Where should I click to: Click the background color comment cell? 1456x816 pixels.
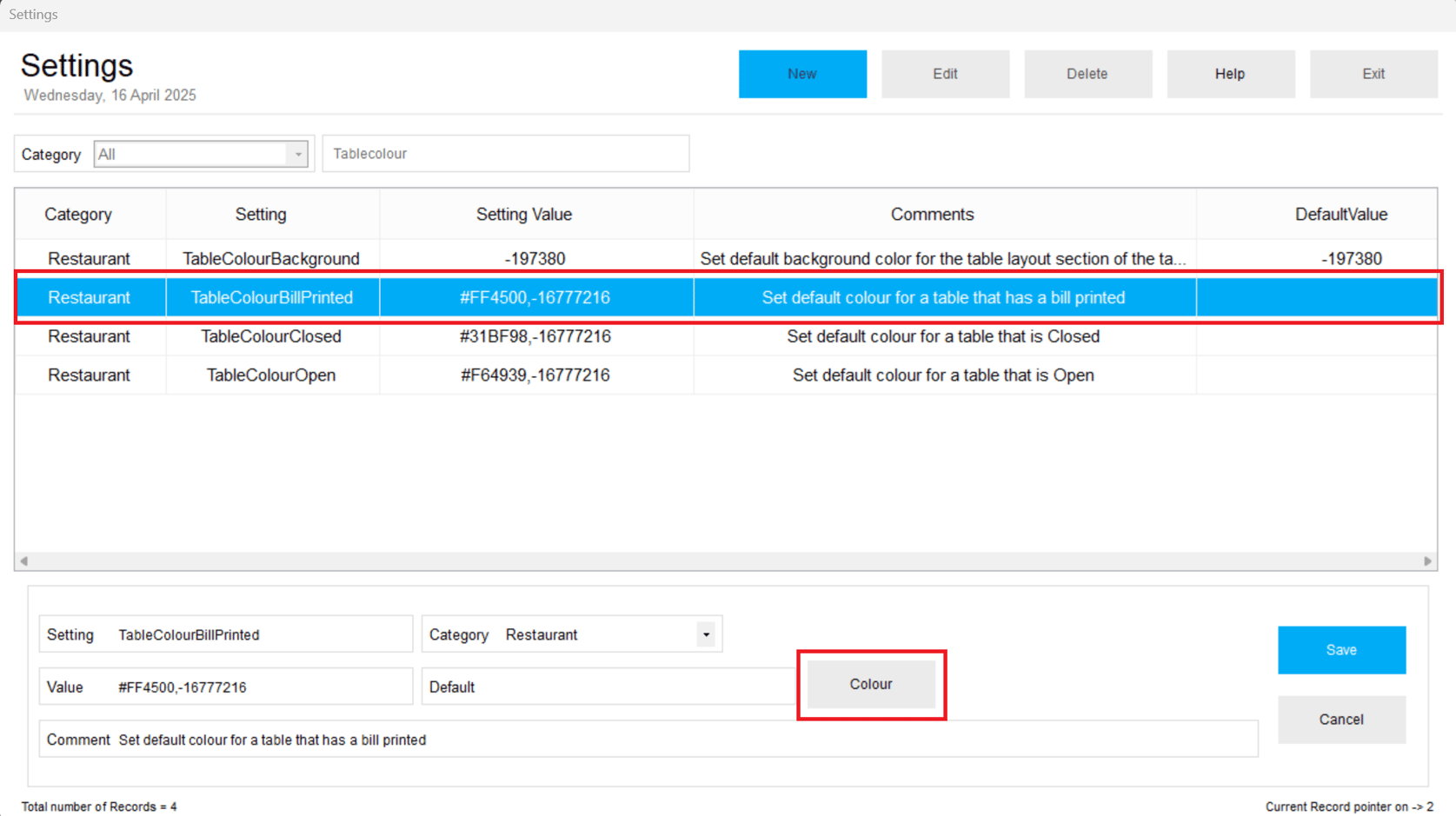coord(943,259)
